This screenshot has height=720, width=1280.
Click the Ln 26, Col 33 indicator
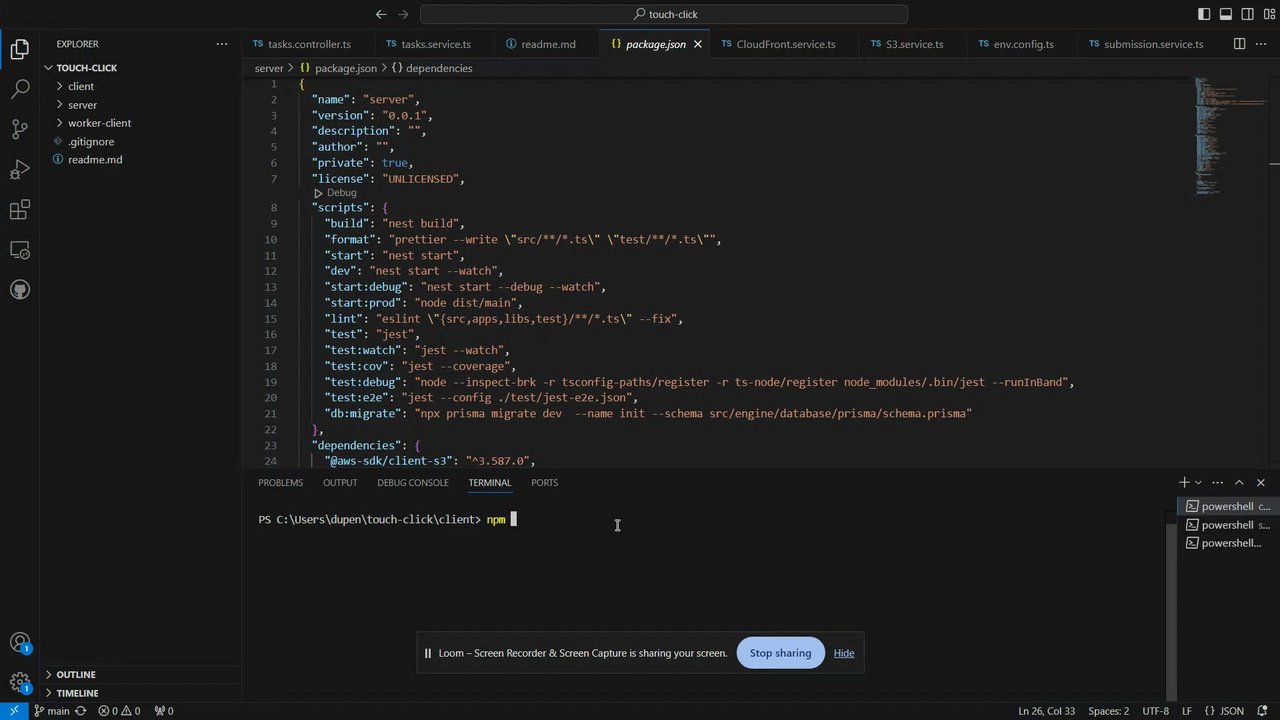coord(1047,711)
